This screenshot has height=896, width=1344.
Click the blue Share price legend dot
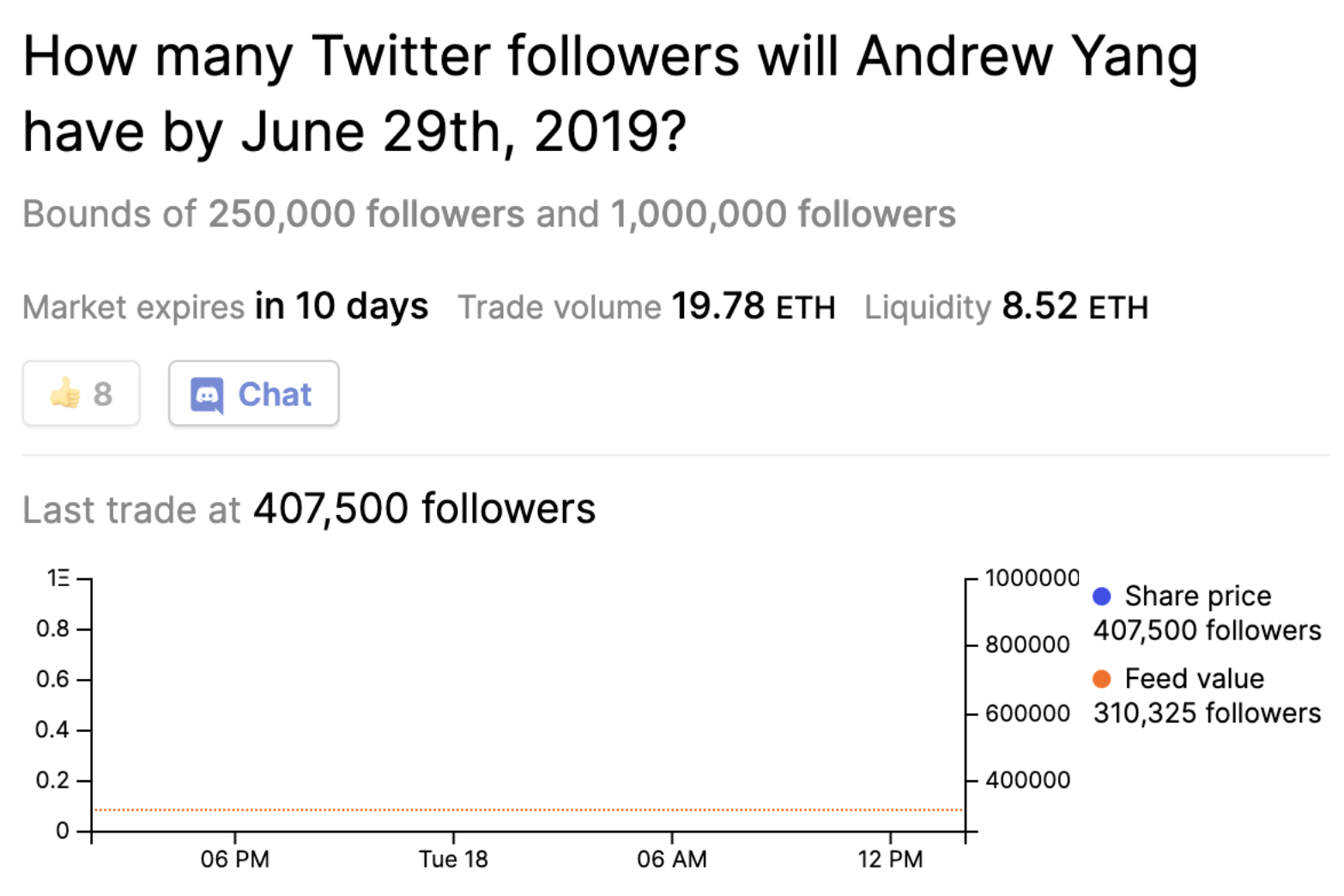point(1102,596)
